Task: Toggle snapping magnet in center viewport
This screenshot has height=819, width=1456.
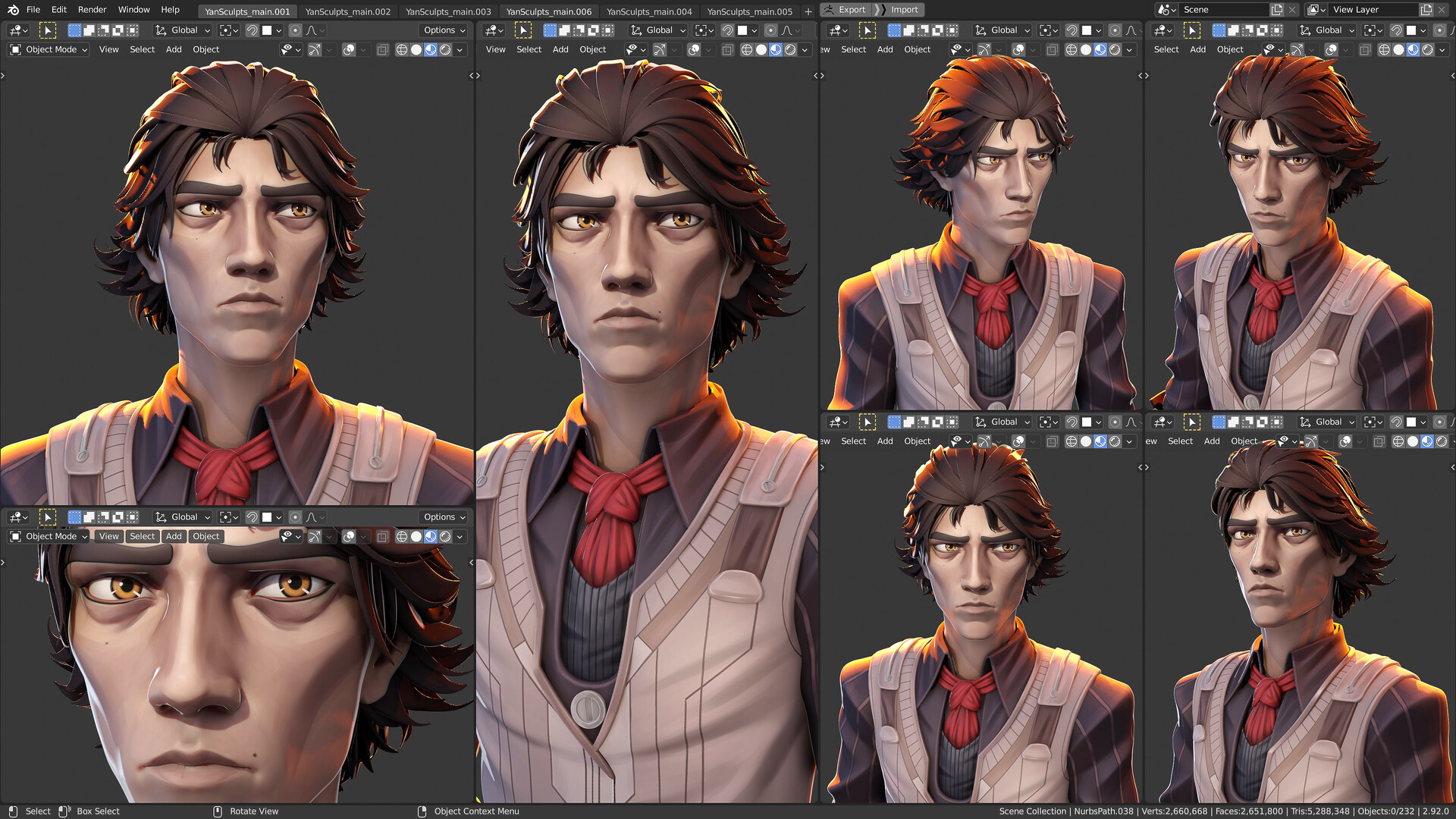Action: [x=727, y=30]
